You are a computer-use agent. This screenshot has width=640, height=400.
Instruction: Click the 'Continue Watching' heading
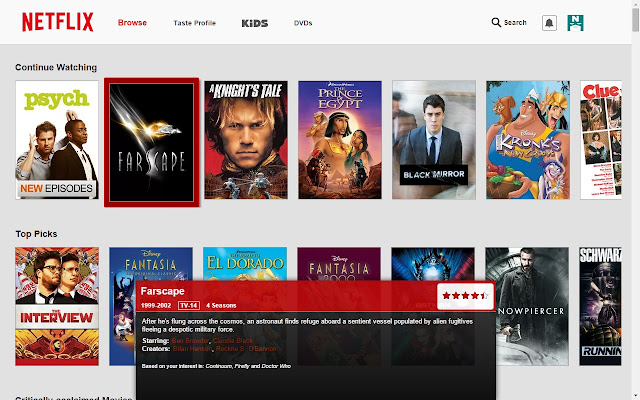coord(56,67)
